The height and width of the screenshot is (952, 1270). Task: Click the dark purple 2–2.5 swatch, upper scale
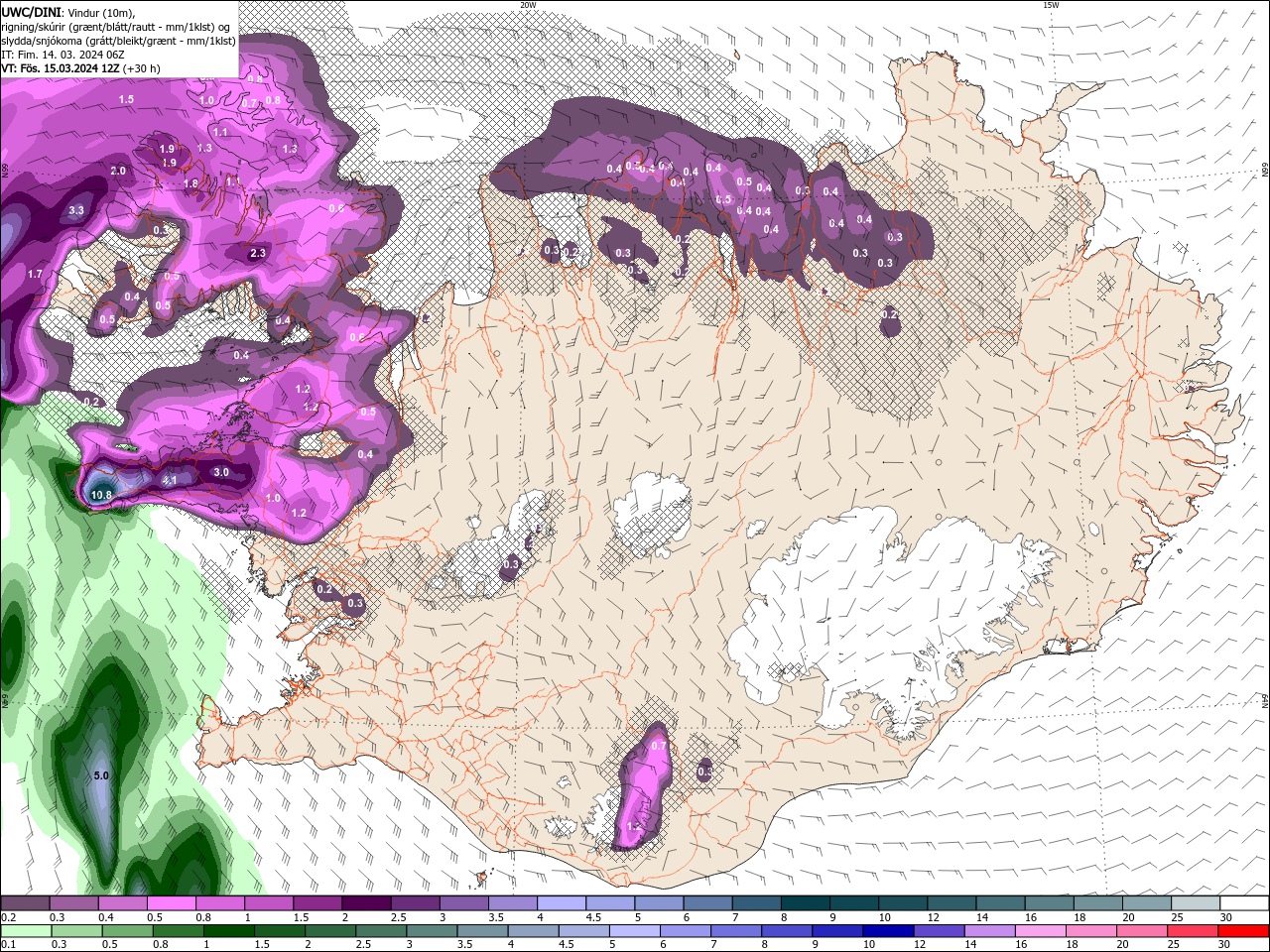[366, 903]
